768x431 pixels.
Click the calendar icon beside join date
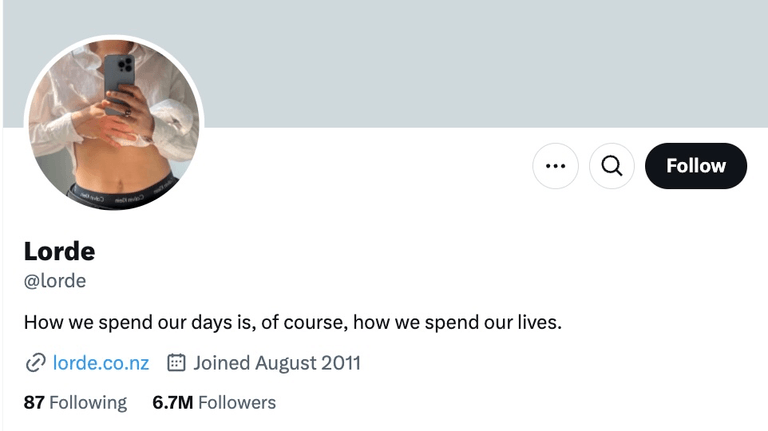pyautogui.click(x=176, y=363)
